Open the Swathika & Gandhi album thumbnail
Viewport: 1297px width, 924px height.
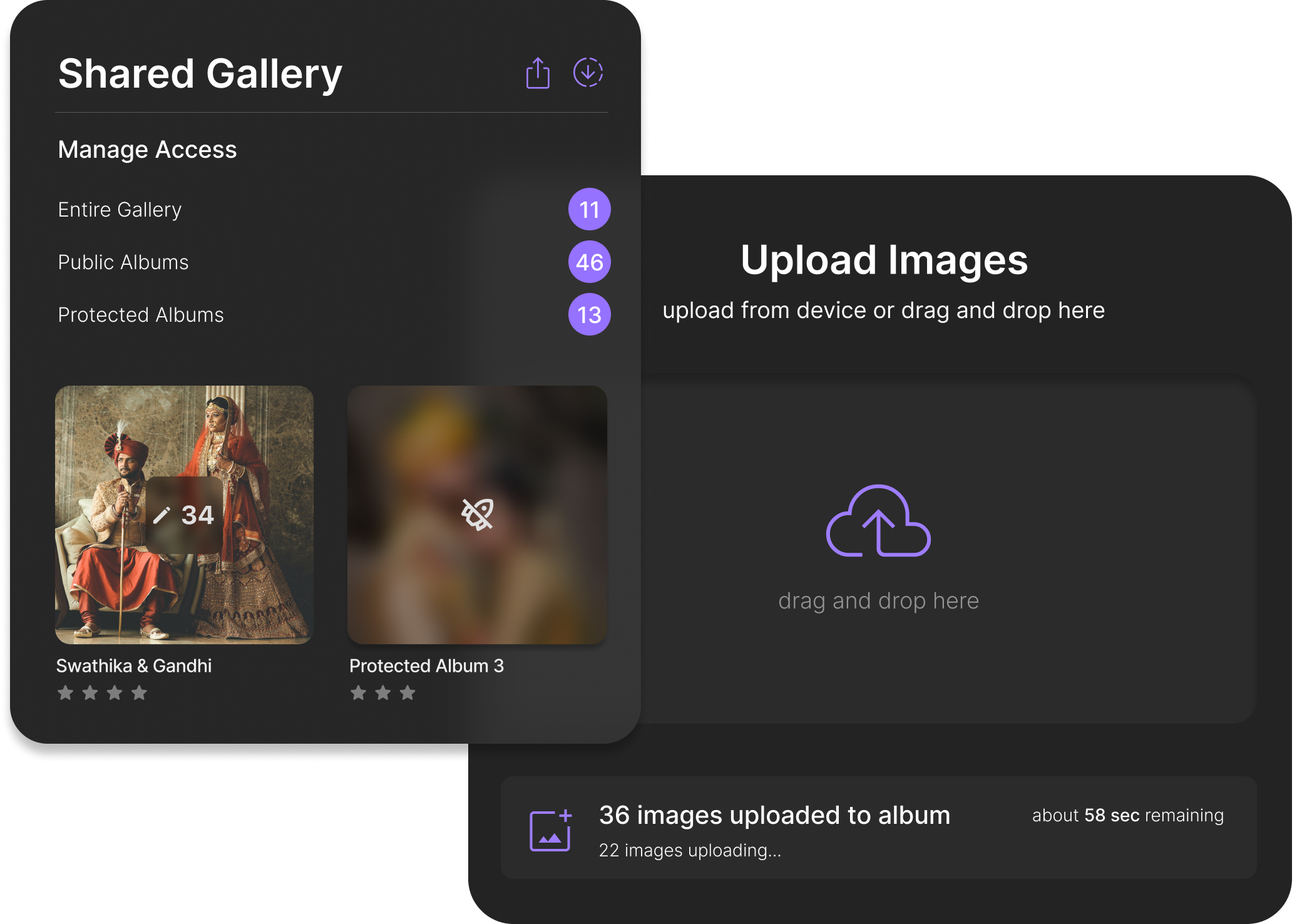pyautogui.click(x=184, y=515)
